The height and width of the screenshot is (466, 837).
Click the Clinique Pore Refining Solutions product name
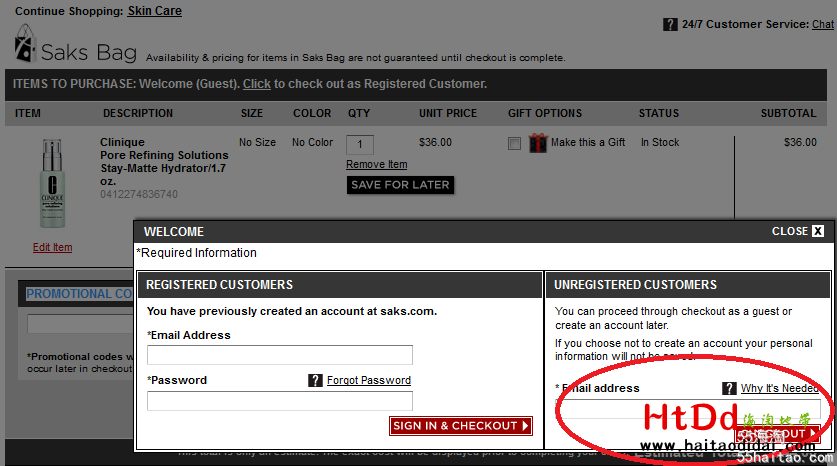(164, 162)
